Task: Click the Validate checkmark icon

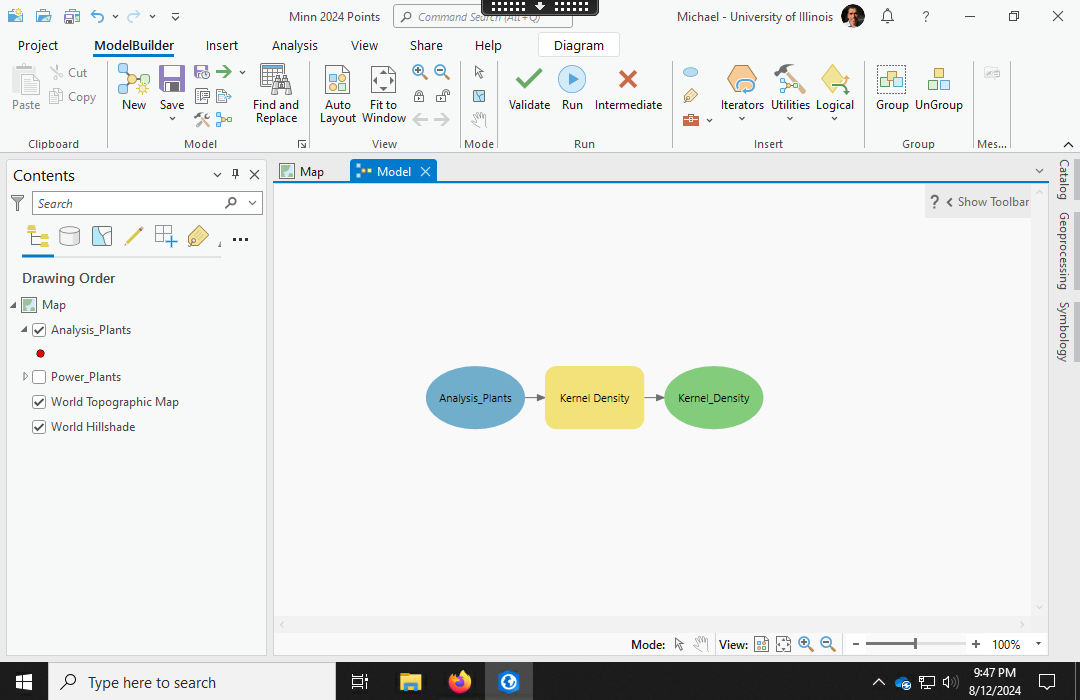Action: click(529, 80)
